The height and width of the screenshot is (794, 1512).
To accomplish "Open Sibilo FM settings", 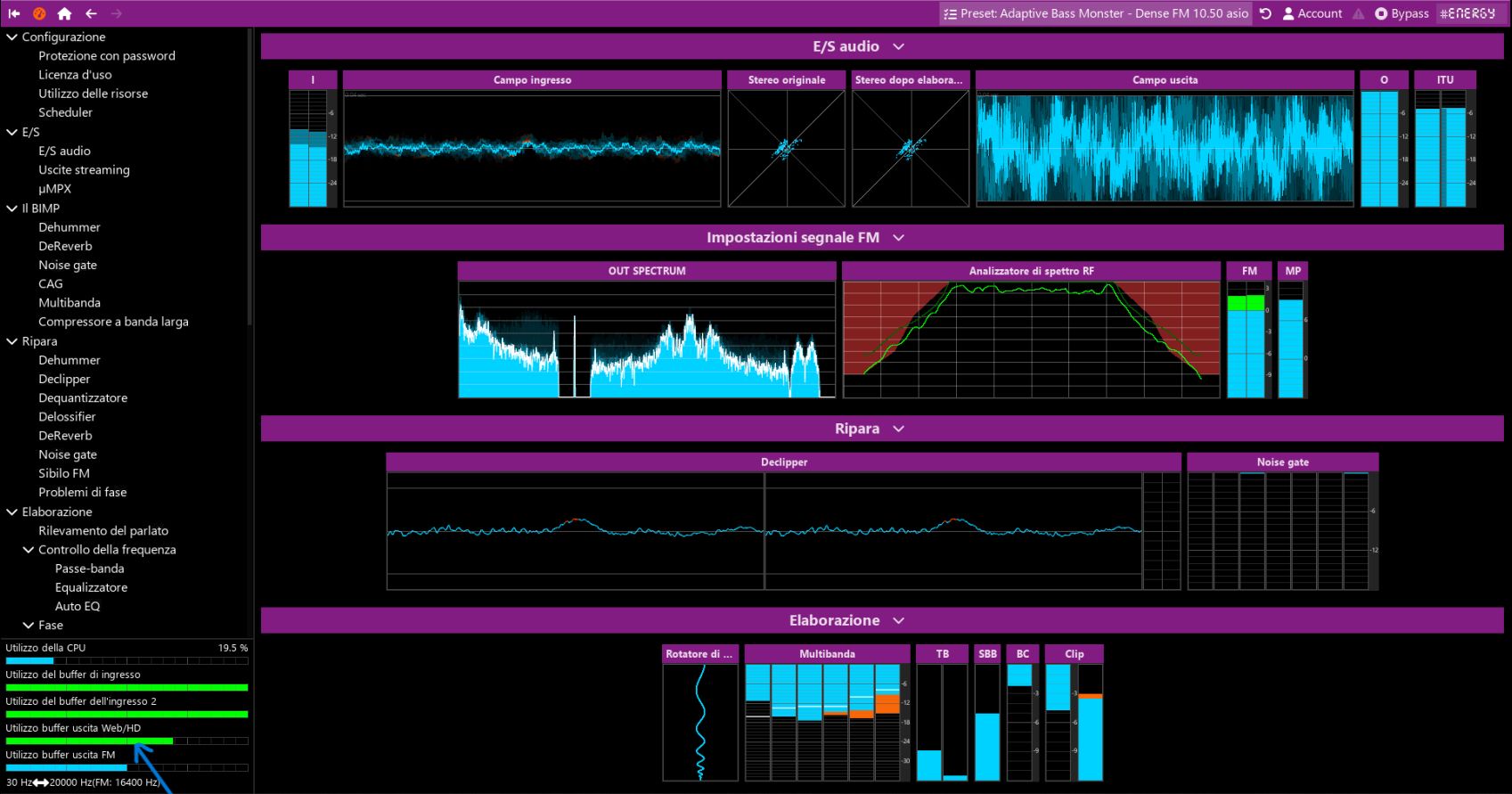I will [x=64, y=473].
